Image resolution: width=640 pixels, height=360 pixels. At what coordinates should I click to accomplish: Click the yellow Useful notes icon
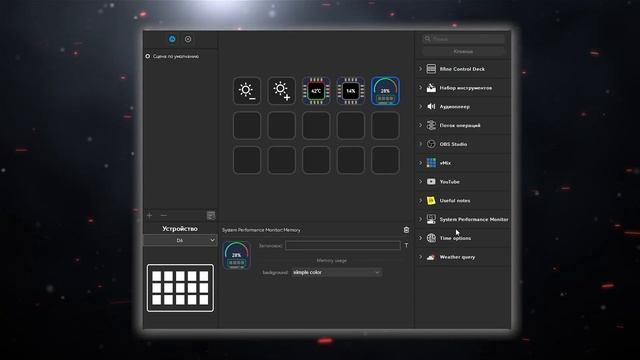pyautogui.click(x=431, y=200)
